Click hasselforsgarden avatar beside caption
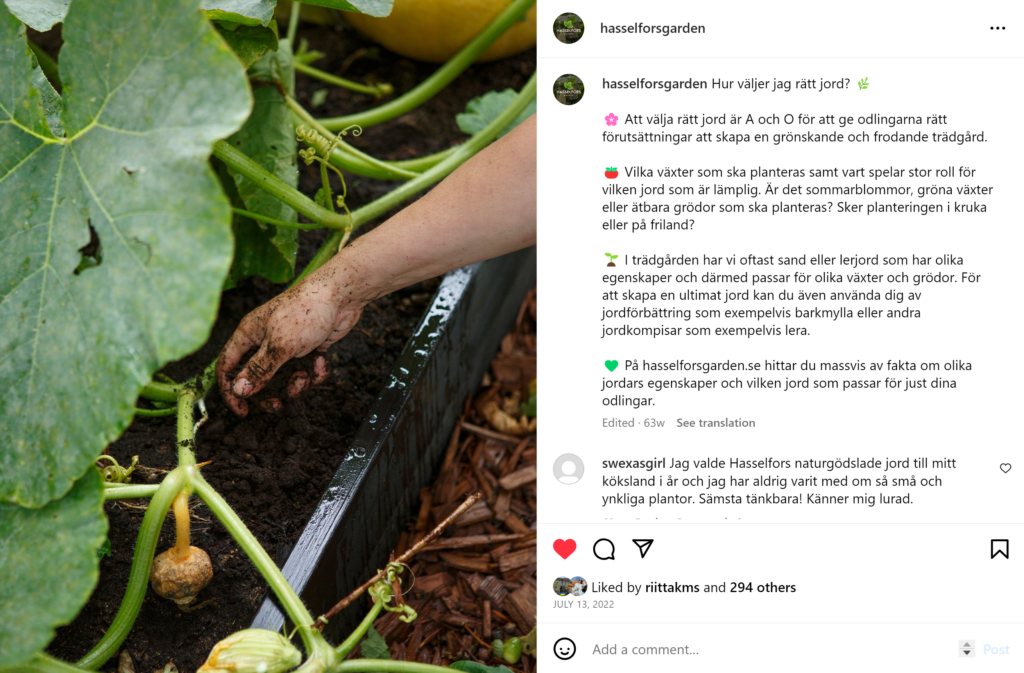This screenshot has height=673, width=1024. [x=569, y=89]
